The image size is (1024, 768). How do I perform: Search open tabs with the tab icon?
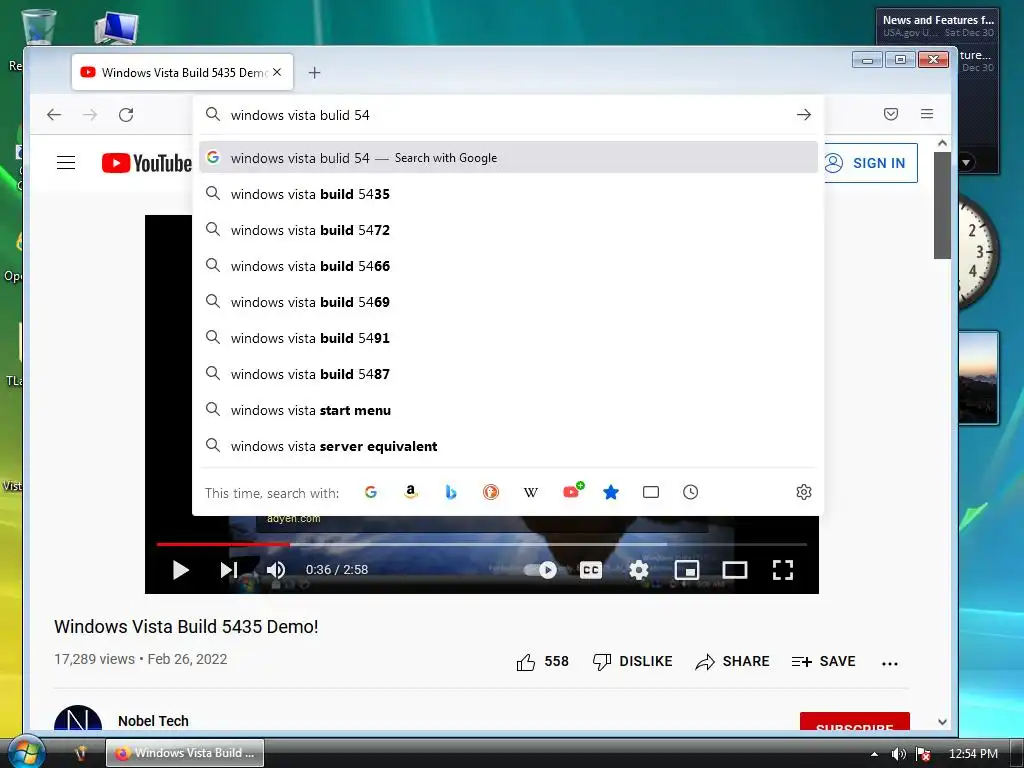[651, 492]
